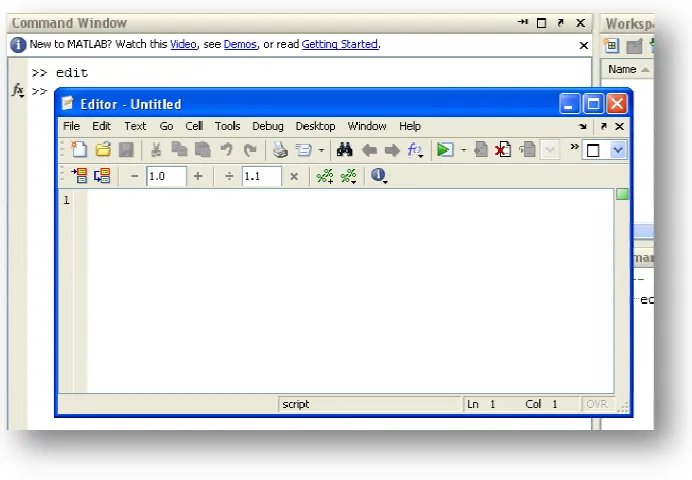Click the Cut scissors icon

[155, 150]
